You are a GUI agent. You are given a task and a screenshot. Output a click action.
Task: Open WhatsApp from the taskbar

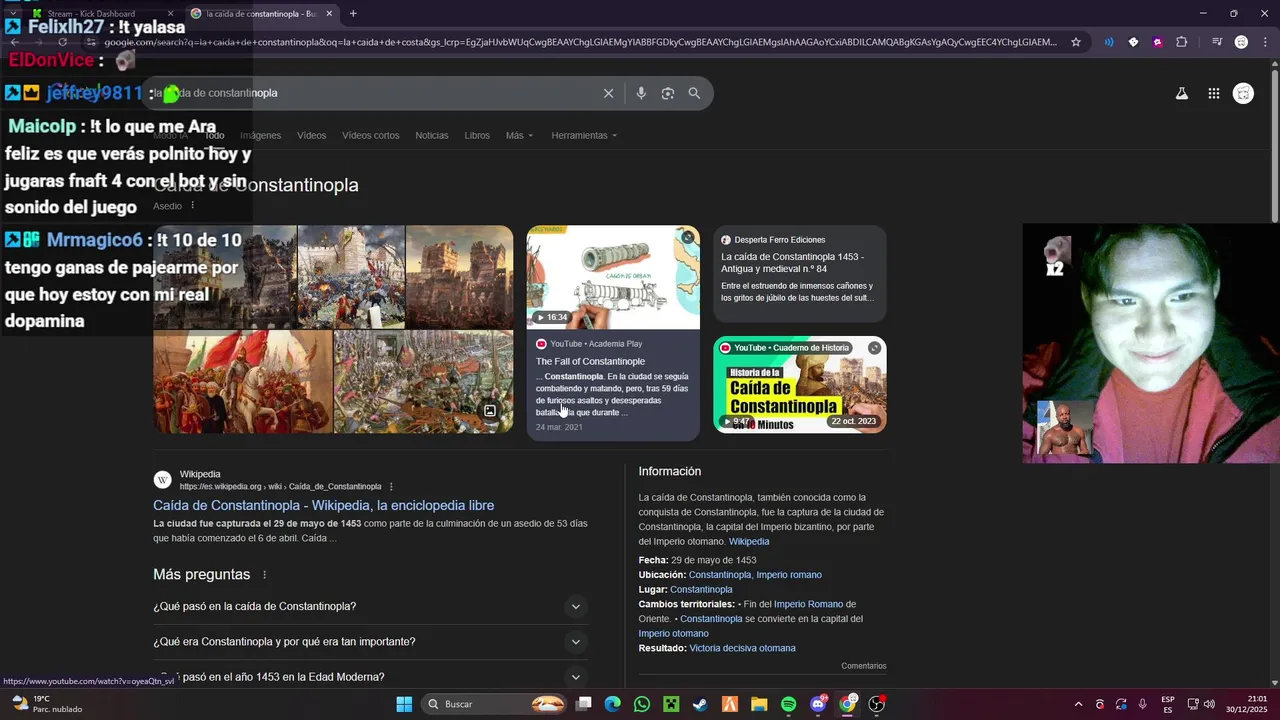click(x=642, y=704)
